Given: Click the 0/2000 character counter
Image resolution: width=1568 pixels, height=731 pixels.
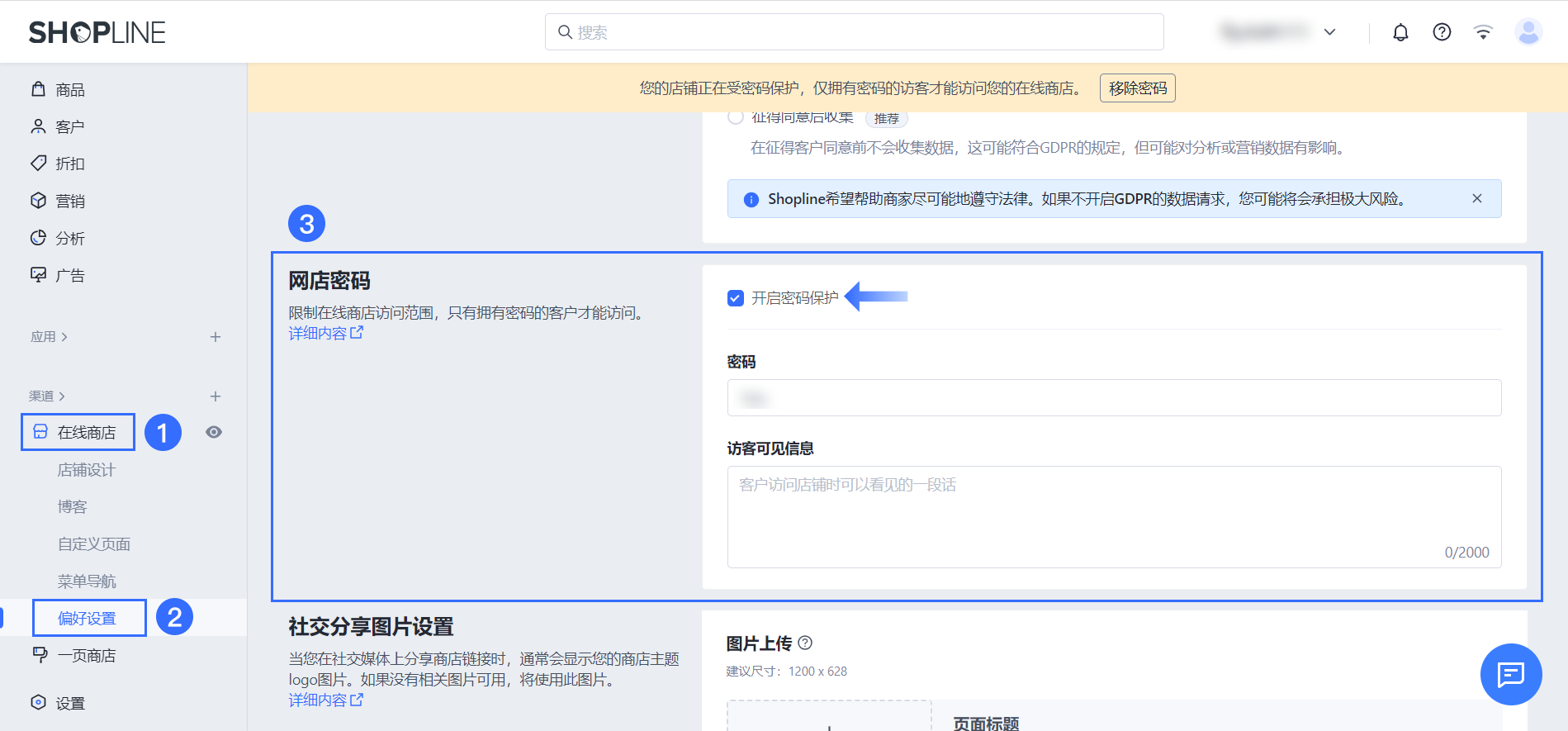Looking at the screenshot, I should [x=1466, y=552].
